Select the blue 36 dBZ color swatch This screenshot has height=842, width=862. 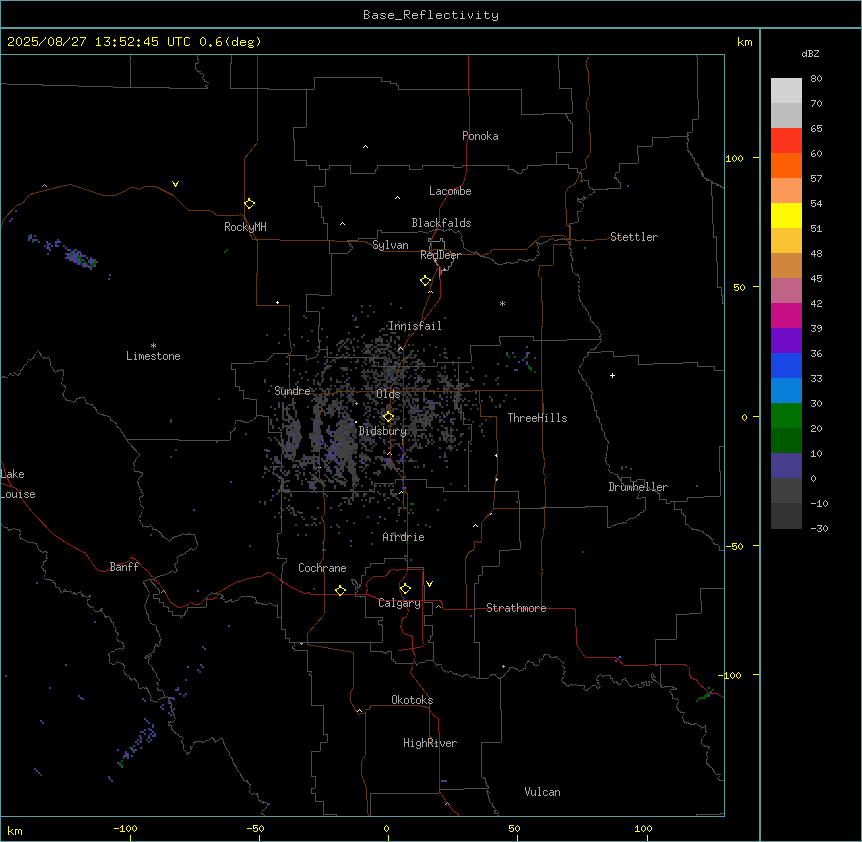(786, 365)
